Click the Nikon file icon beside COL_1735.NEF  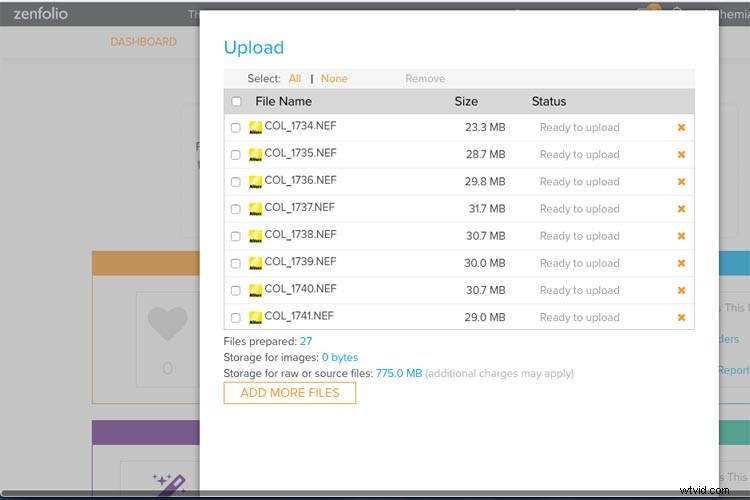[255, 154]
